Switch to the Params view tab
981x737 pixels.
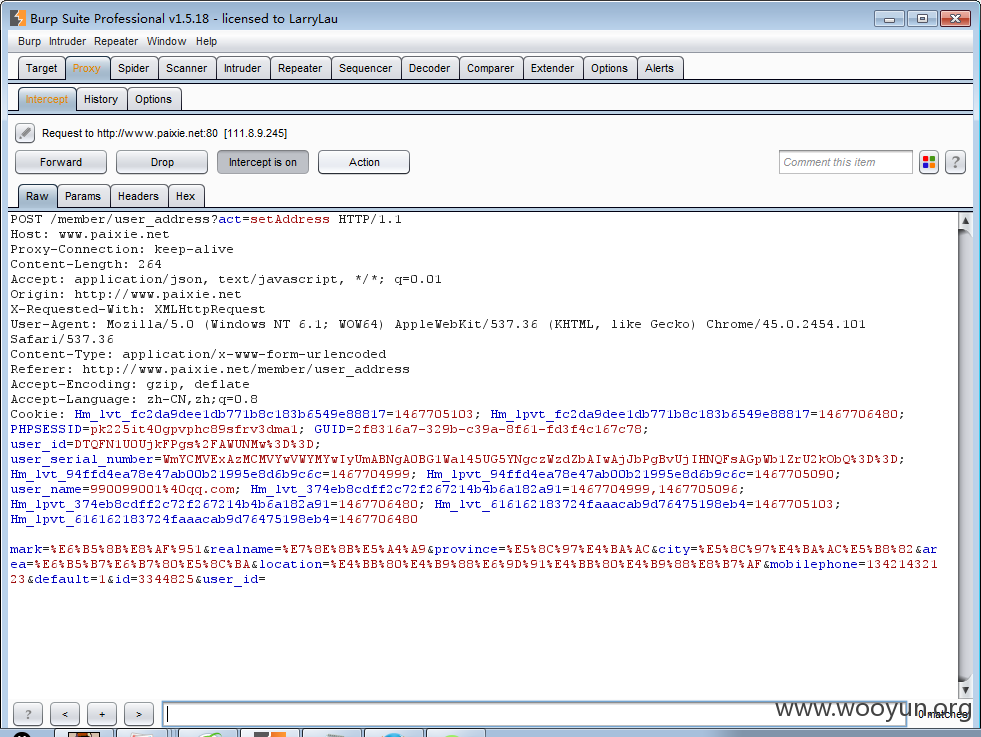pyautogui.click(x=83, y=196)
